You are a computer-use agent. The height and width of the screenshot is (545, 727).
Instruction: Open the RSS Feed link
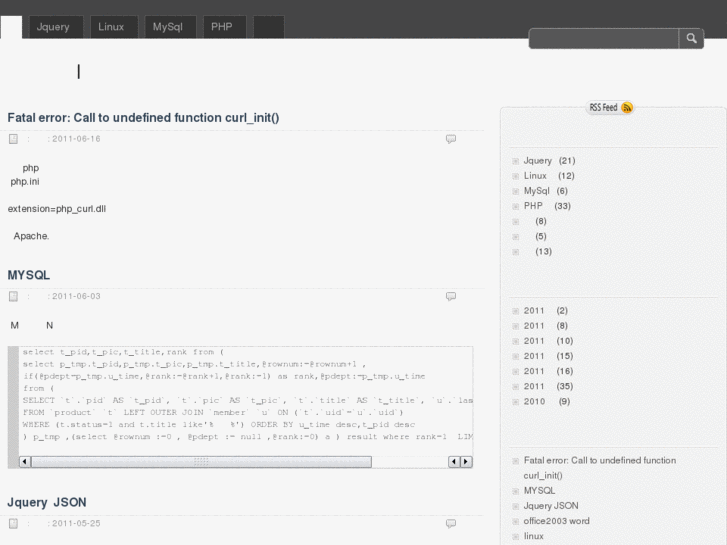(x=610, y=108)
